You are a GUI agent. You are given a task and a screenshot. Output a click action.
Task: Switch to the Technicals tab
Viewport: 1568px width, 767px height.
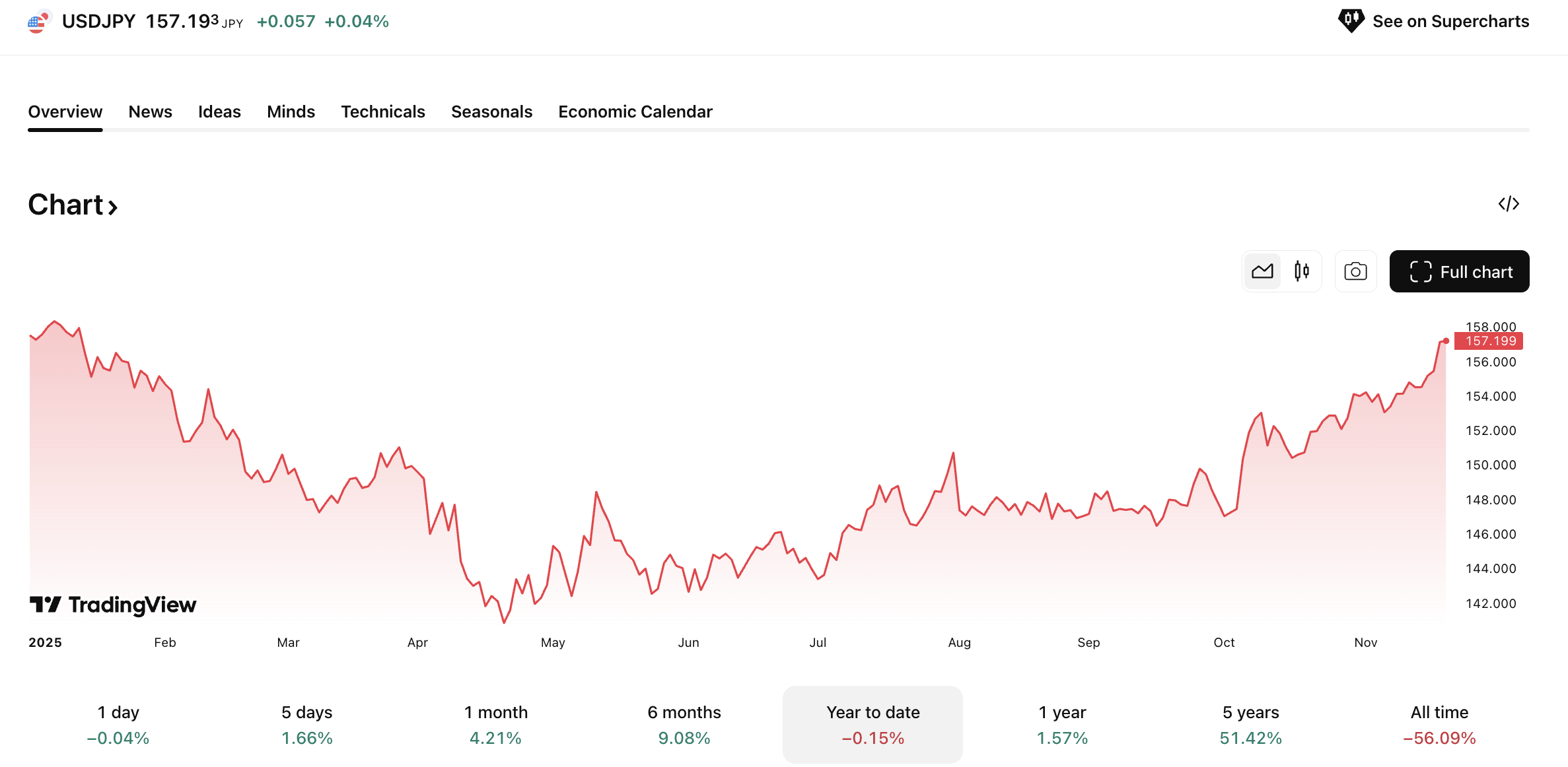(x=382, y=112)
